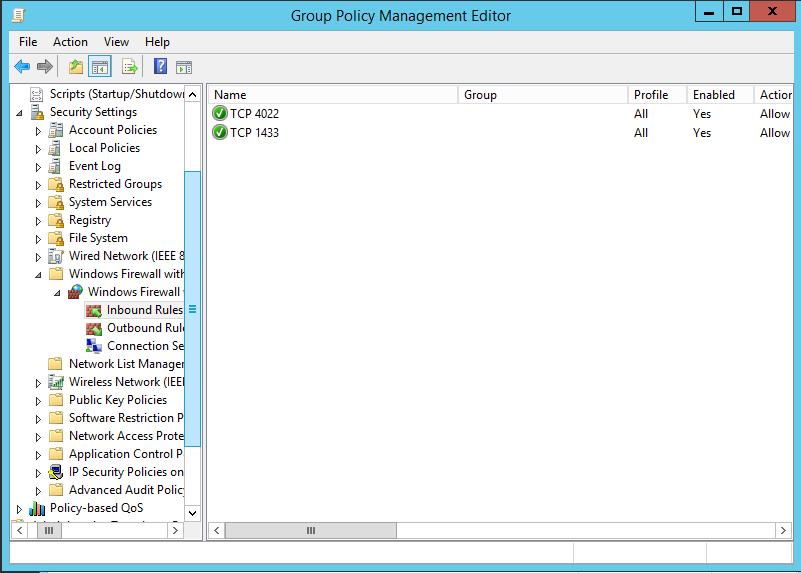The image size is (801, 573).
Task: Click tree pane vertical scrollbar thumb
Action: pos(193,309)
